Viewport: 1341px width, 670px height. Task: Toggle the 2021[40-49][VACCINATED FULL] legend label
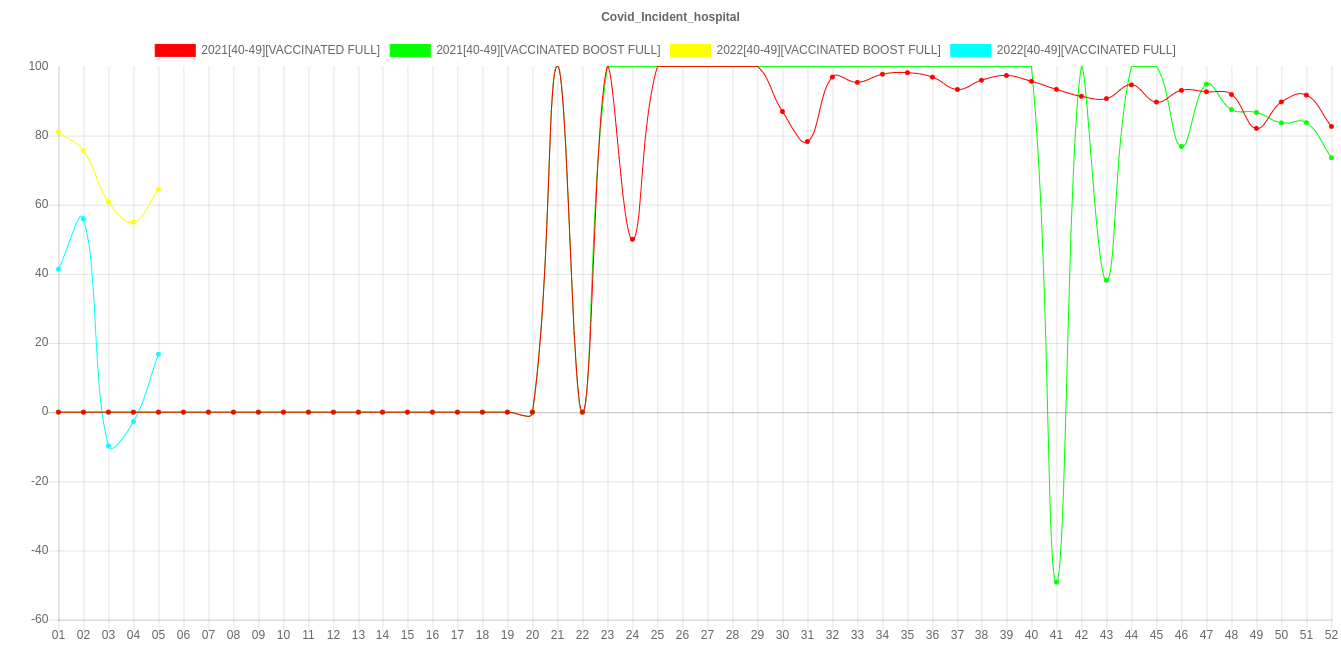click(x=290, y=50)
